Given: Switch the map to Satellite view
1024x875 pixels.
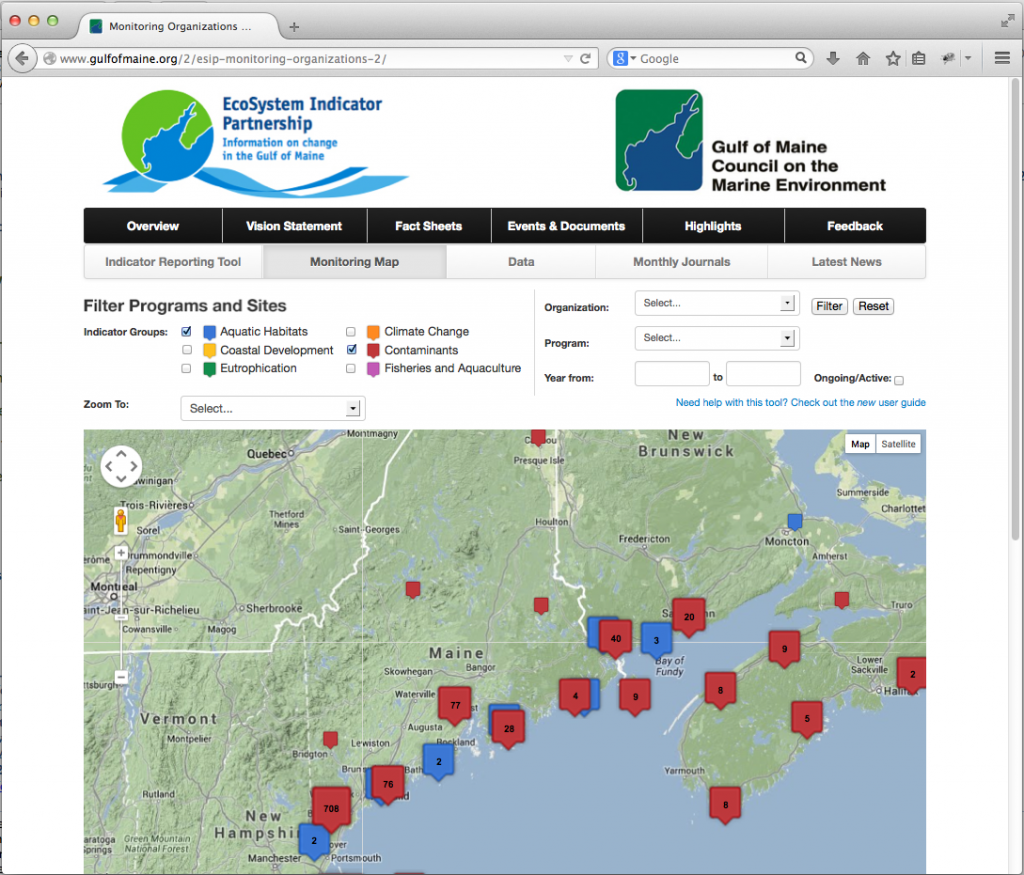Looking at the screenshot, I should pos(898,444).
